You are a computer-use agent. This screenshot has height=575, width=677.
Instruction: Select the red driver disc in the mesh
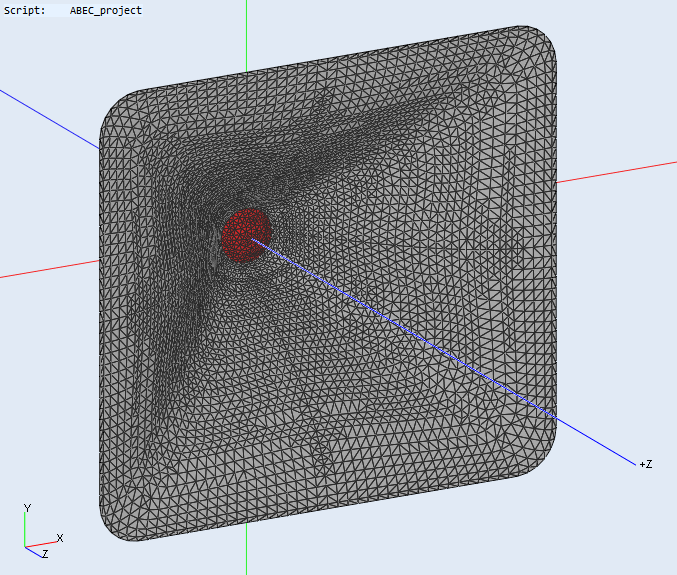pos(247,235)
